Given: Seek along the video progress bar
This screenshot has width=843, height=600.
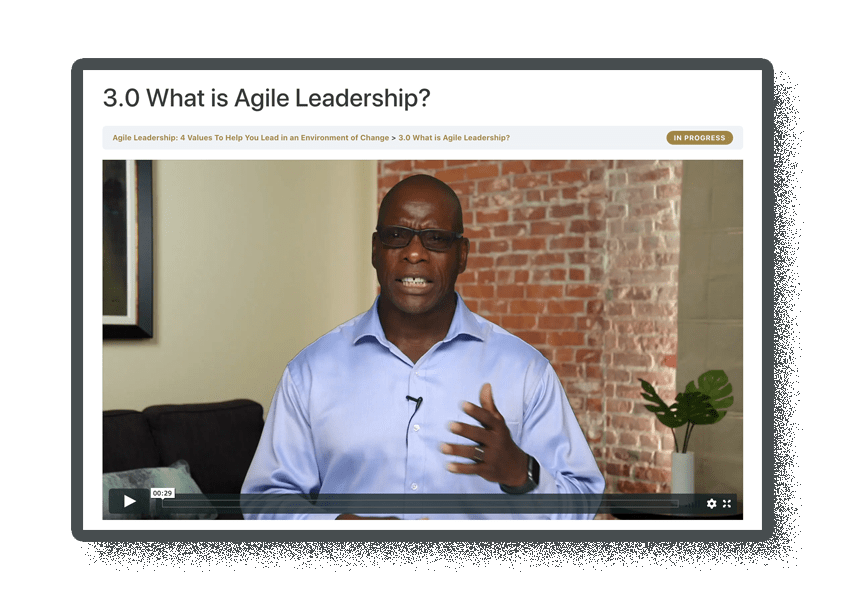Looking at the screenshot, I should pos(420,504).
